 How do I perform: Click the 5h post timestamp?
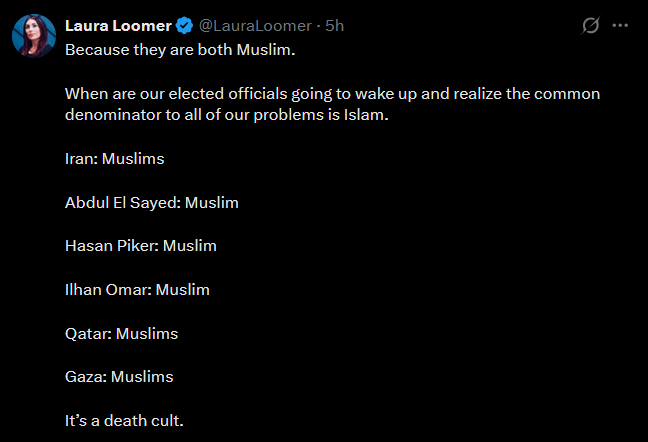pos(335,26)
